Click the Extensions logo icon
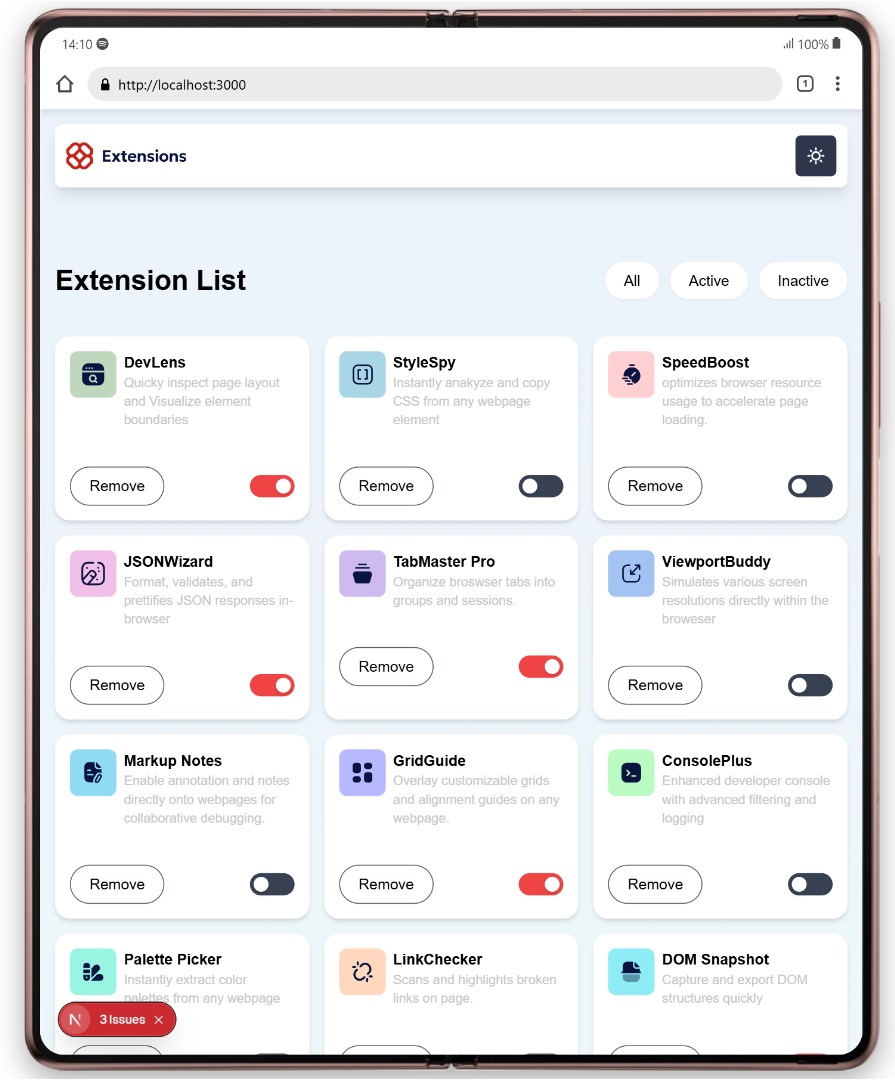 79,156
